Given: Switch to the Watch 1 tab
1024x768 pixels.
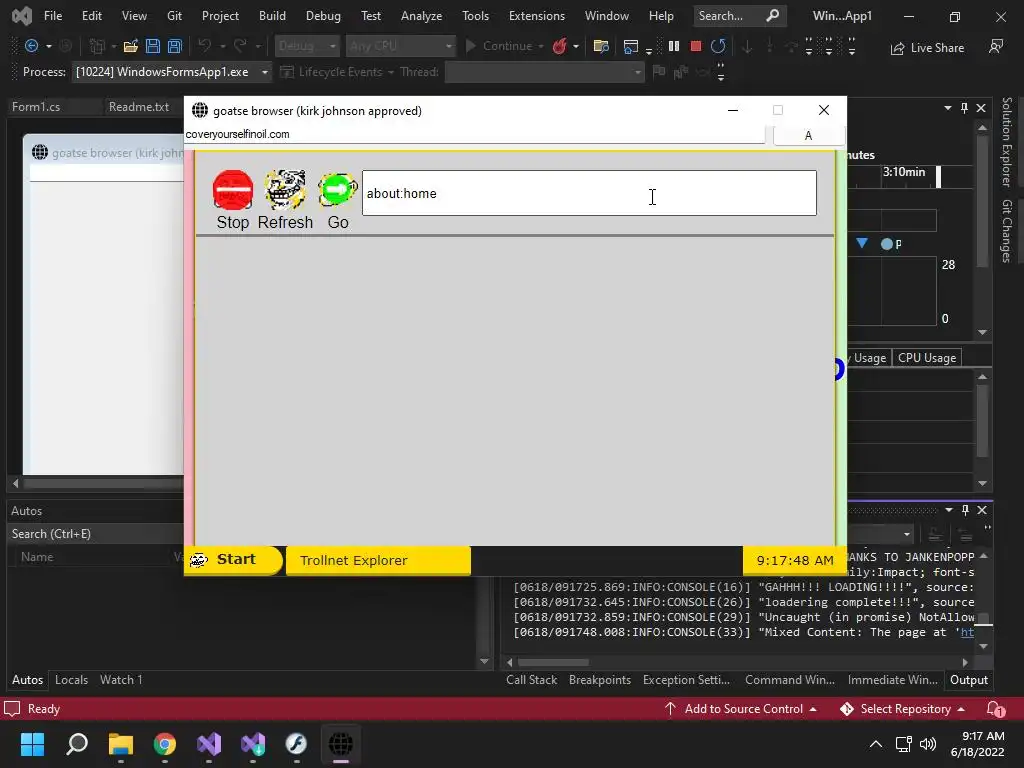Looking at the screenshot, I should coord(121,680).
